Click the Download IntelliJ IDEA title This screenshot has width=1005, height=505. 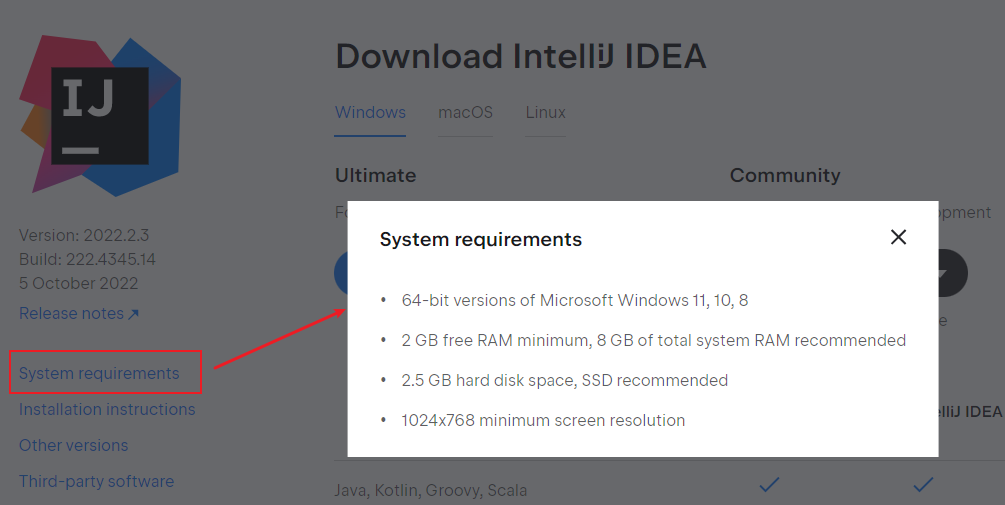[x=520, y=57]
